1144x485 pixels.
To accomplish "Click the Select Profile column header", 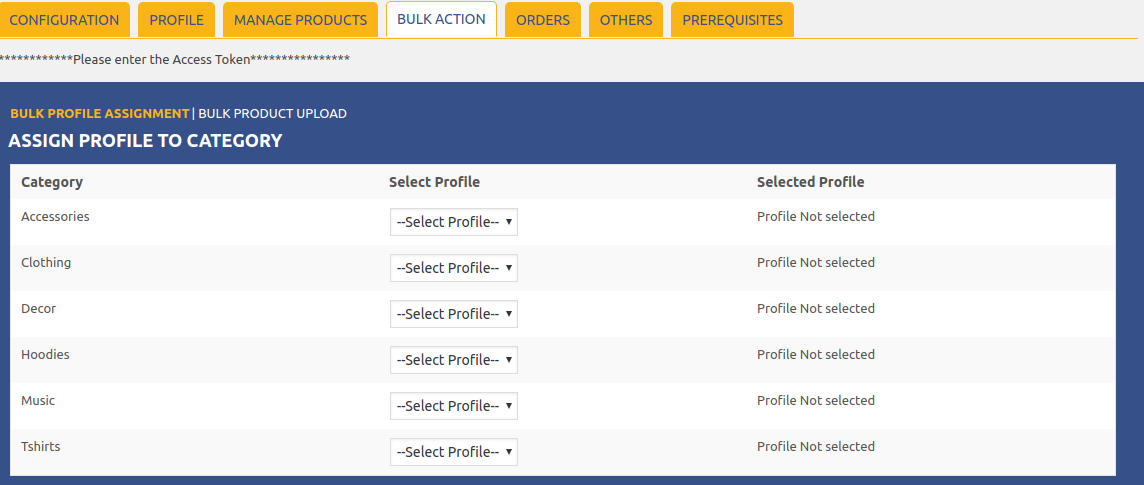I will 434,182.
